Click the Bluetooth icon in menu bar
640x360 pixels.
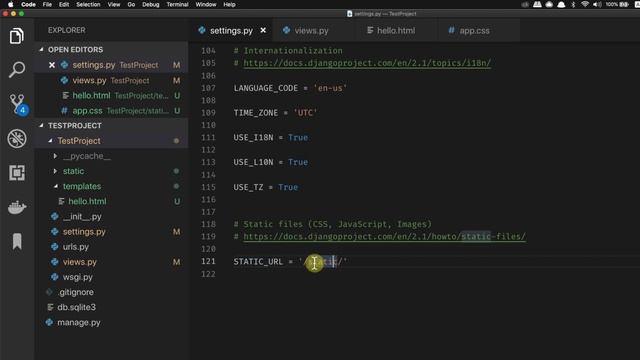[x=573, y=4]
